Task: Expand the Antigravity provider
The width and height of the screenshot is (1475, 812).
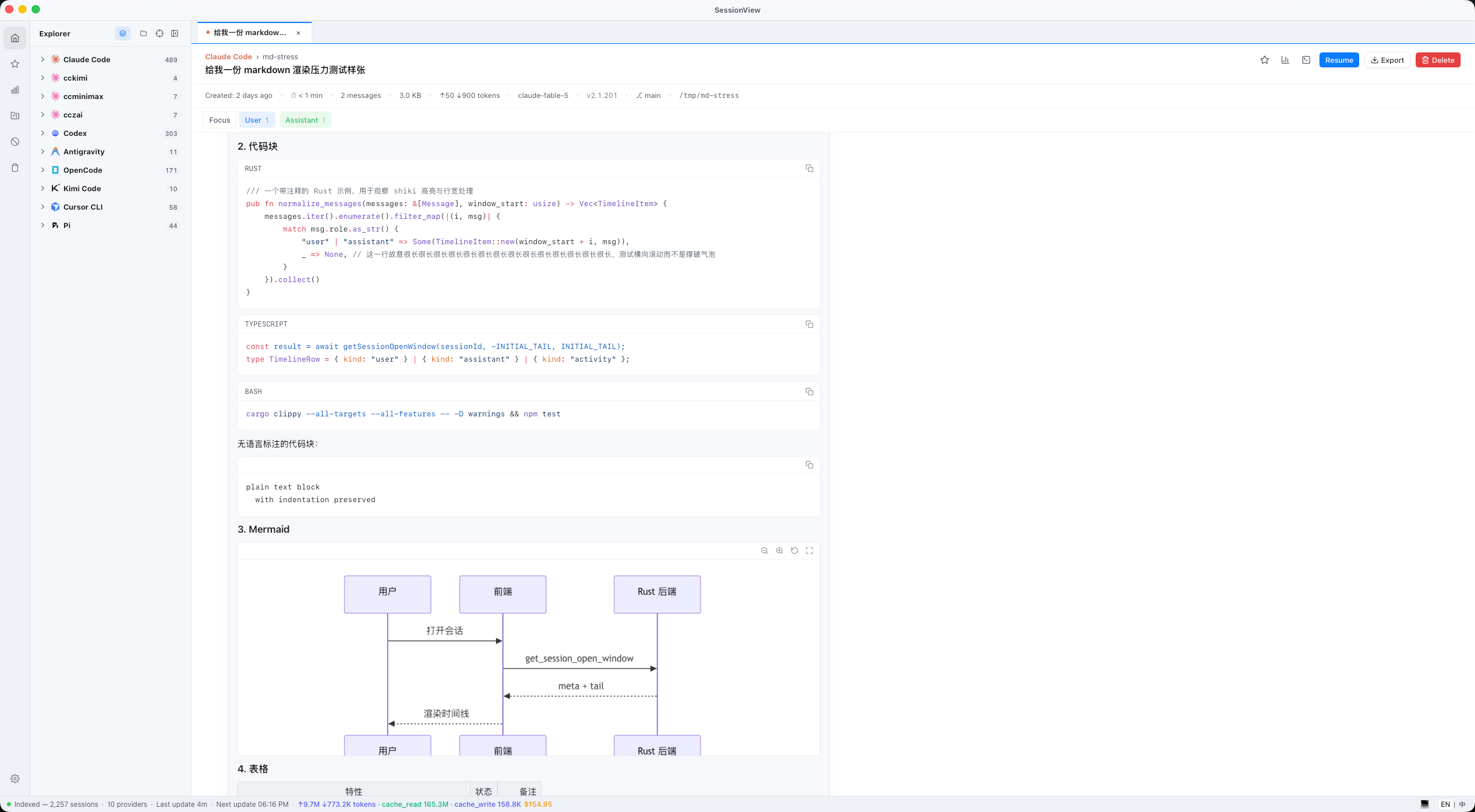Action: pyautogui.click(x=43, y=151)
